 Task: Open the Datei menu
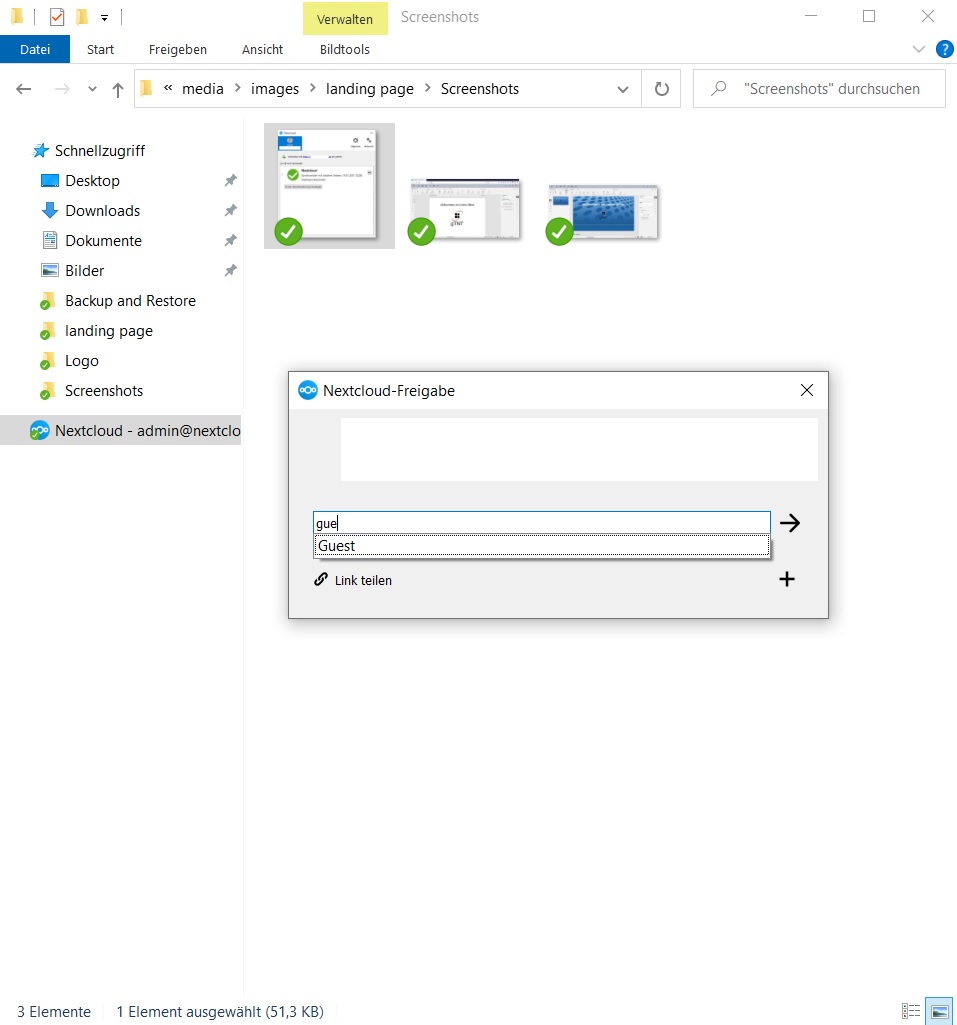tap(35, 49)
